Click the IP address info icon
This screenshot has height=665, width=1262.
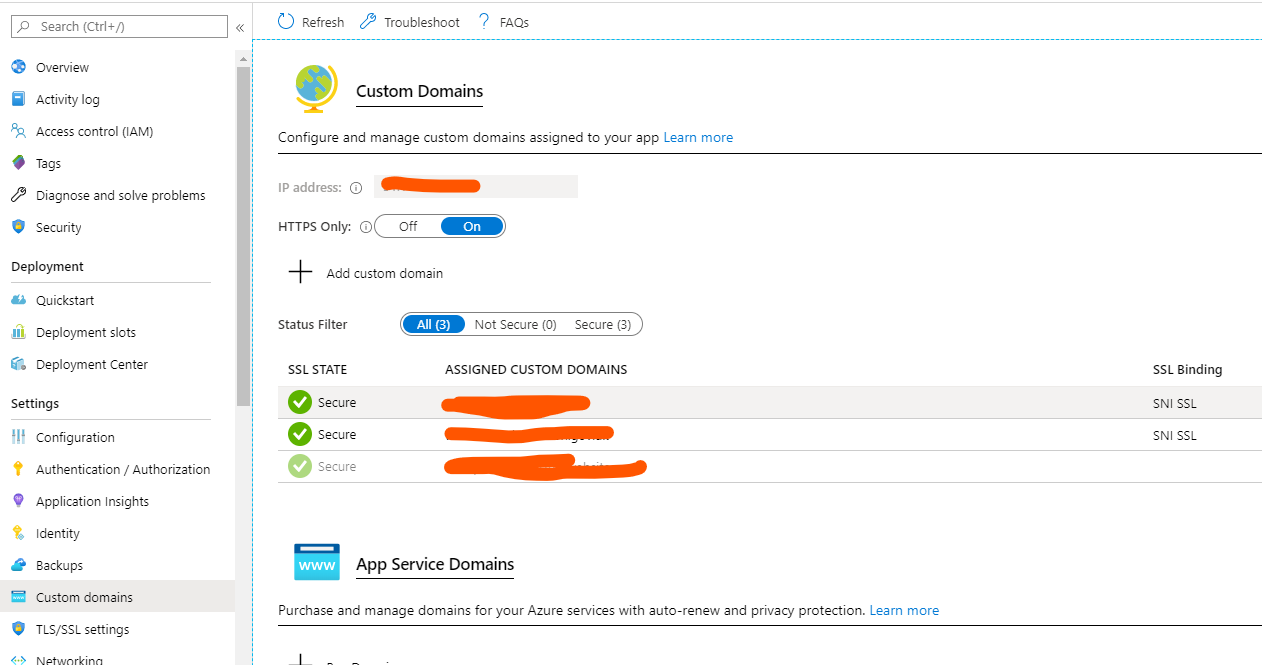[356, 188]
